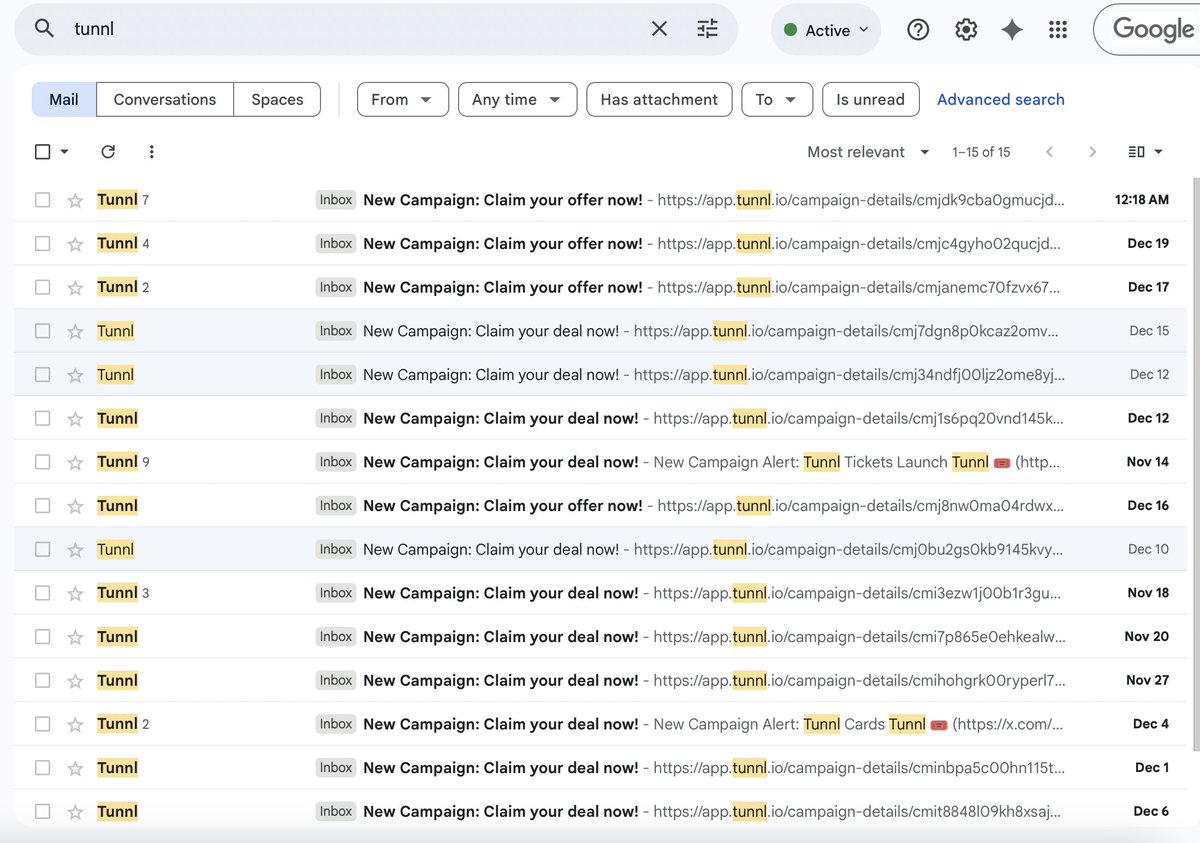Open the search options sliders icon
1200x843 pixels.
pyautogui.click(x=708, y=29)
